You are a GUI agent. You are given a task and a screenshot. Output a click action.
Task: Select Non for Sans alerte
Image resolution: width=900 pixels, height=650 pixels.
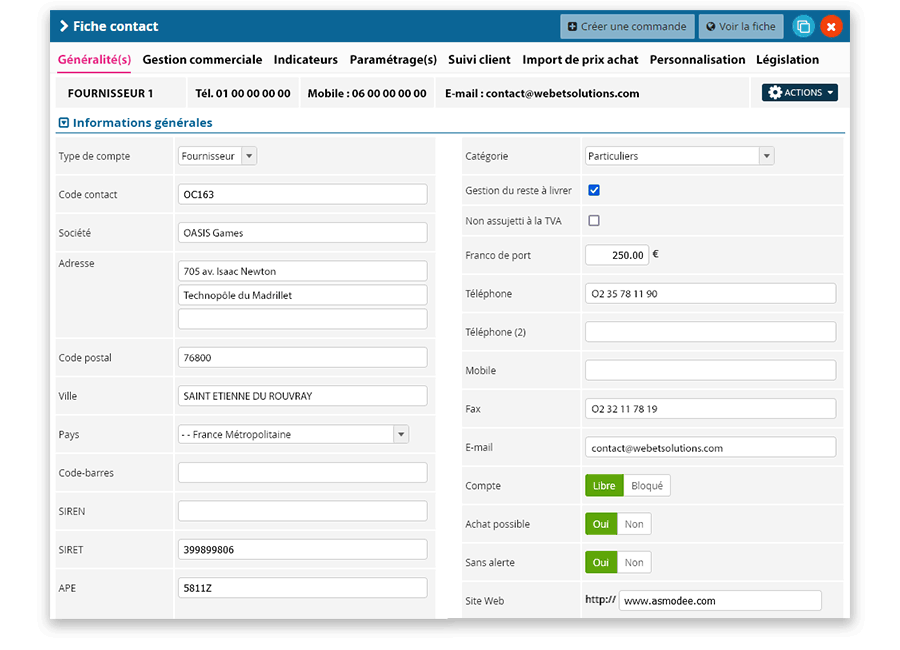[634, 563]
